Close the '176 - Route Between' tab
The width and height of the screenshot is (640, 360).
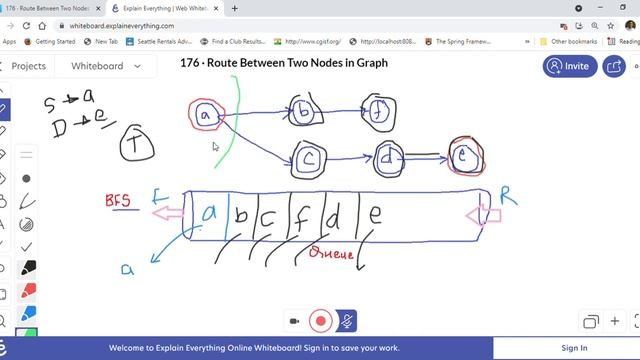[98, 8]
